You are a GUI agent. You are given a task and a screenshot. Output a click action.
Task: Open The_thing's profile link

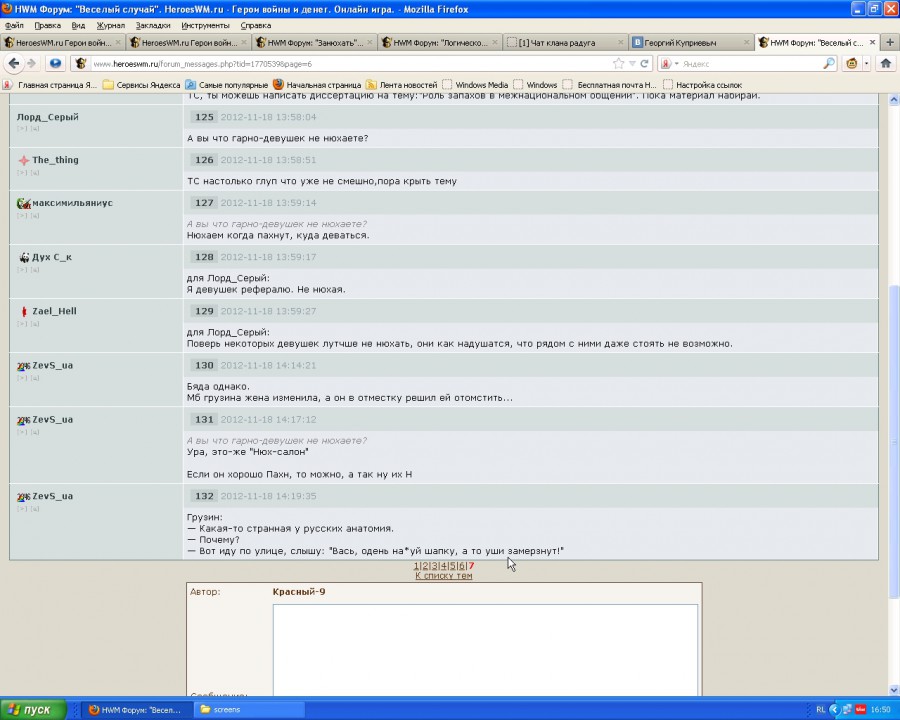coord(55,160)
